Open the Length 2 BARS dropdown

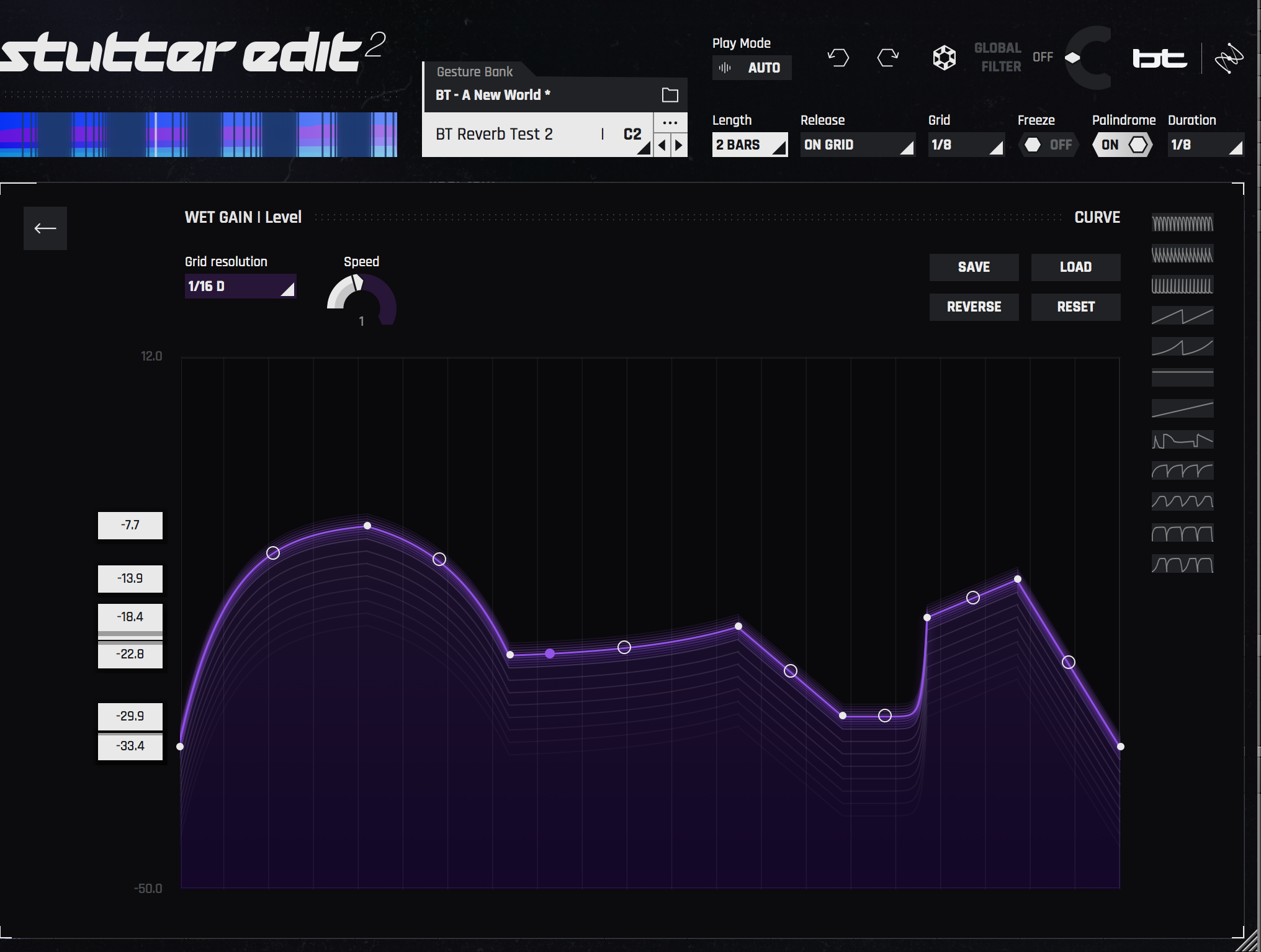(x=750, y=145)
